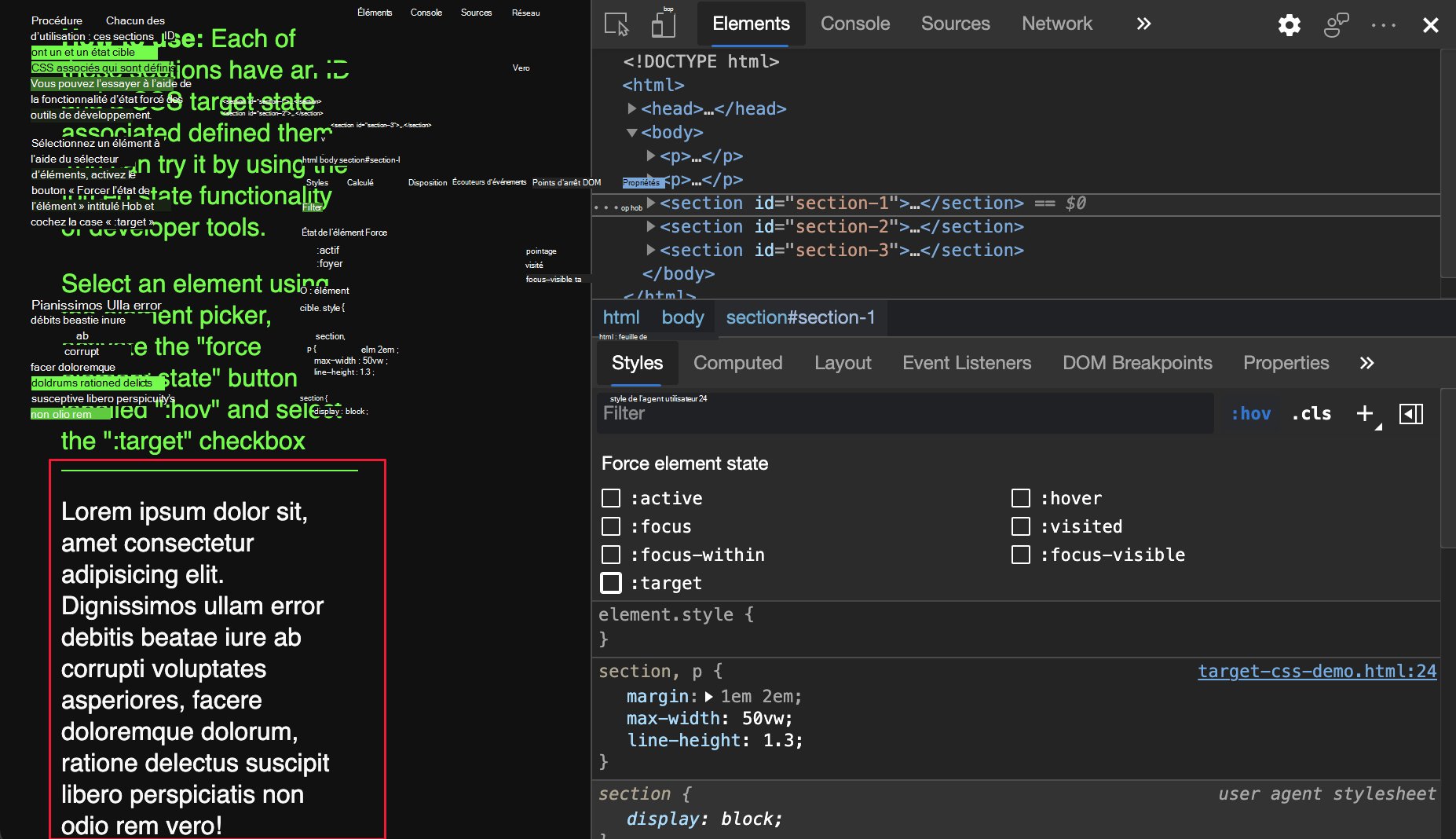Viewport: 1456px width, 839px height.
Task: Select body in the breadcrumb bar
Action: tap(682, 317)
